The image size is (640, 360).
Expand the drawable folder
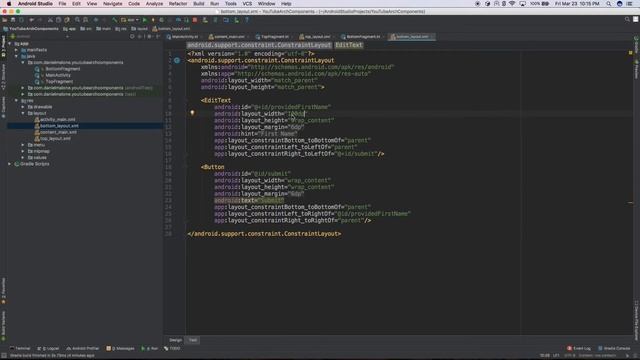pos(23,107)
